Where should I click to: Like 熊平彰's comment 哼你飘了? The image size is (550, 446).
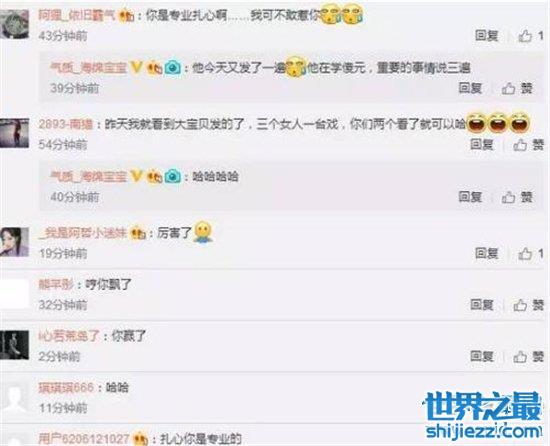[529, 305]
